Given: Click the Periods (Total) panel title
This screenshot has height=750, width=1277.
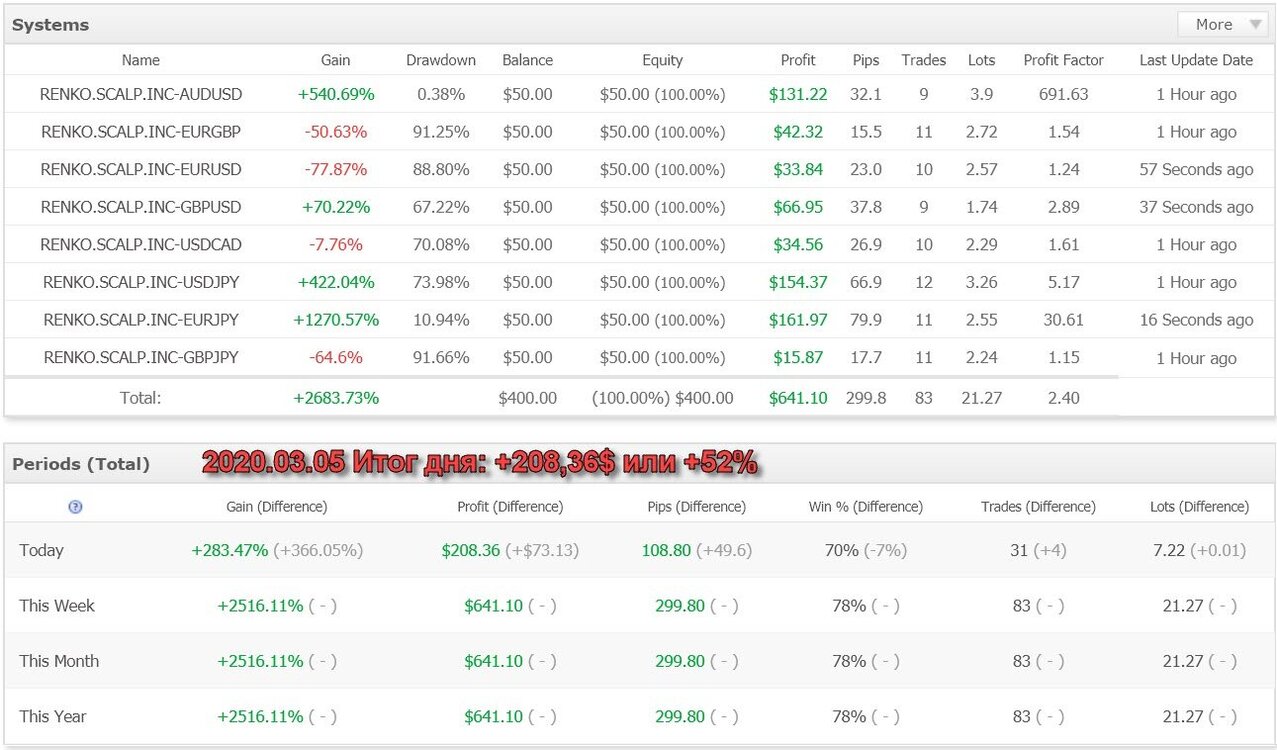Looking at the screenshot, I should click(x=81, y=464).
